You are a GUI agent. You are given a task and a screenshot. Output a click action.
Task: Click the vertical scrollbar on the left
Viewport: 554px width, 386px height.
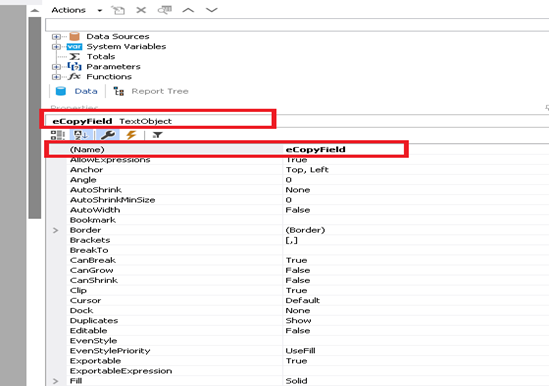click(x=35, y=118)
